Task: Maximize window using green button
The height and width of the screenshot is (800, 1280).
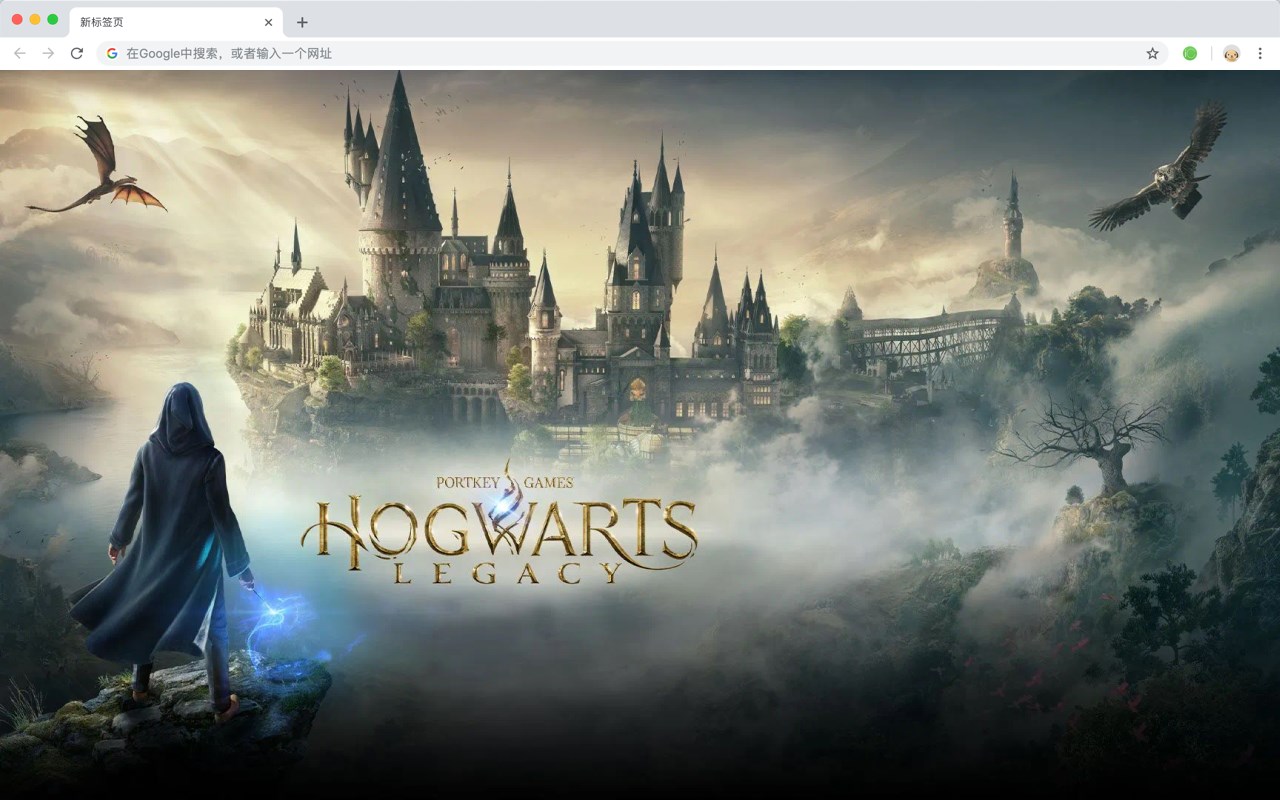Action: tap(53, 20)
